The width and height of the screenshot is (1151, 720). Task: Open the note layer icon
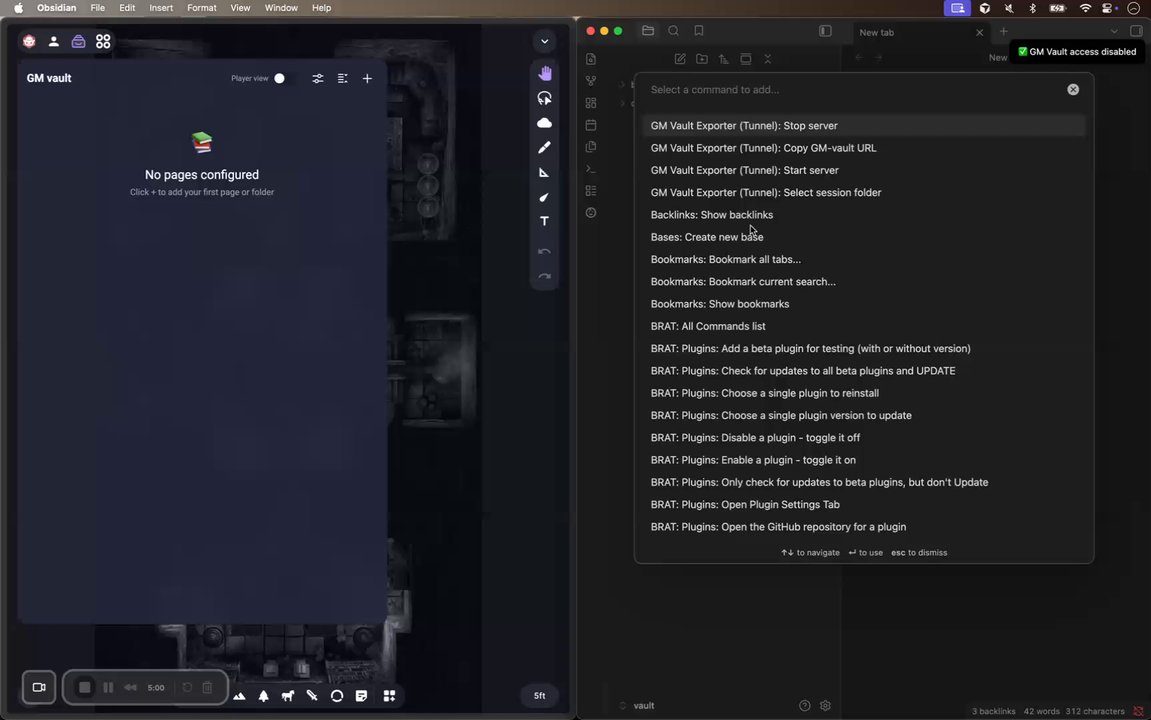[361, 696]
